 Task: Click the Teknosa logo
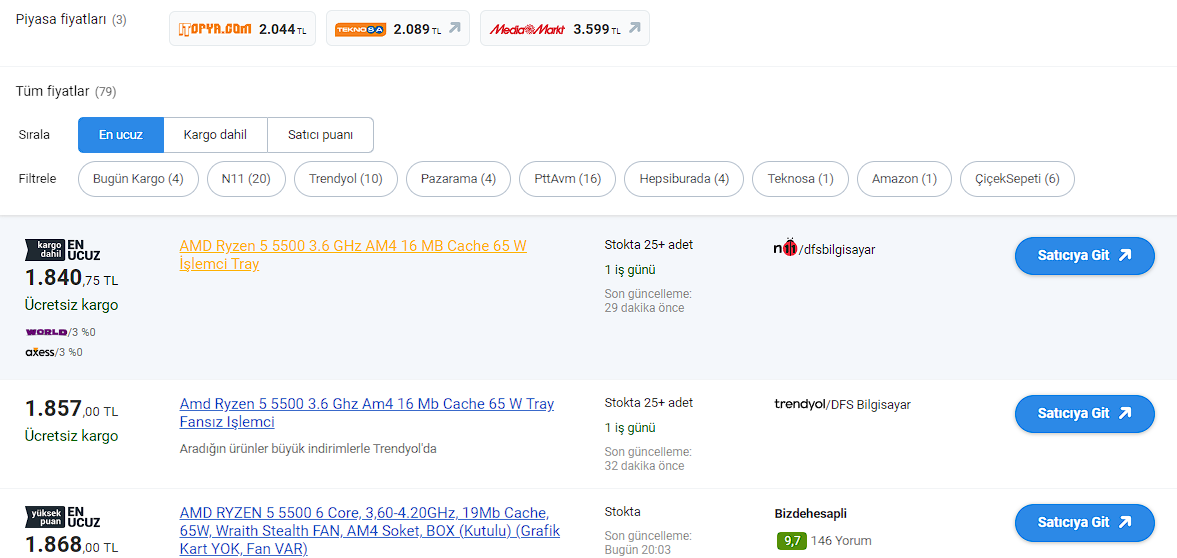tap(360, 29)
